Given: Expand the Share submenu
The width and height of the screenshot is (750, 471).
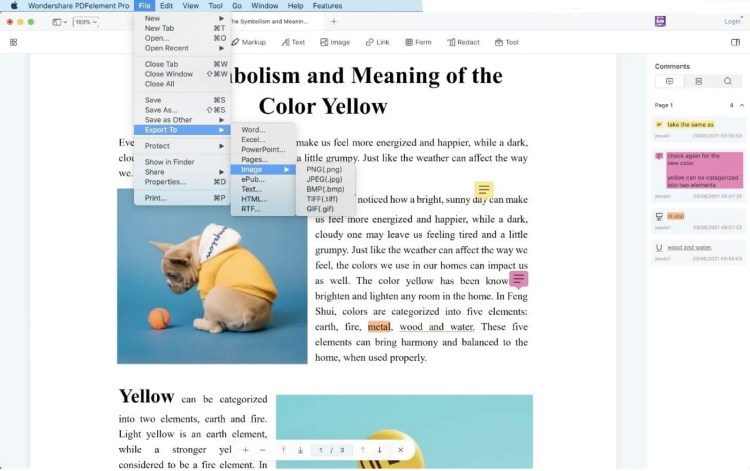Looking at the screenshot, I should pos(182,172).
